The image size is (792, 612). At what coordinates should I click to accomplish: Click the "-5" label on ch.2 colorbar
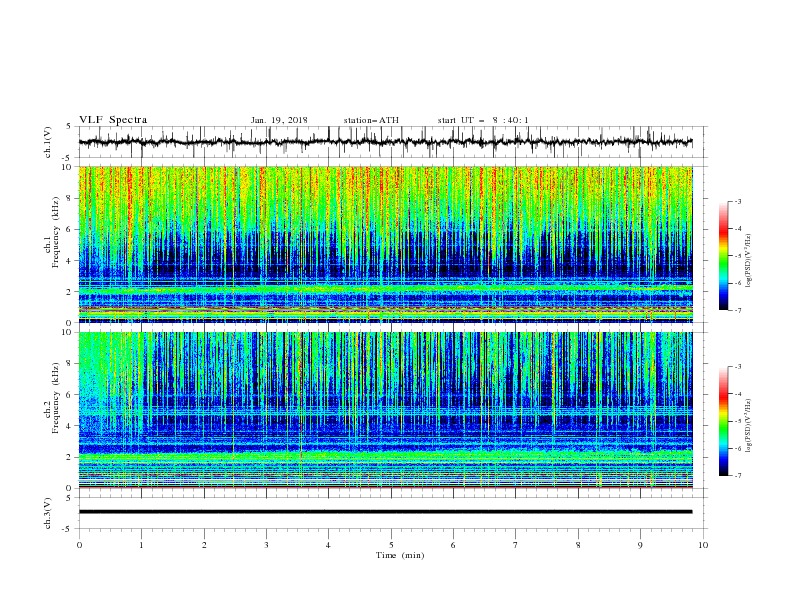pyautogui.click(x=738, y=421)
